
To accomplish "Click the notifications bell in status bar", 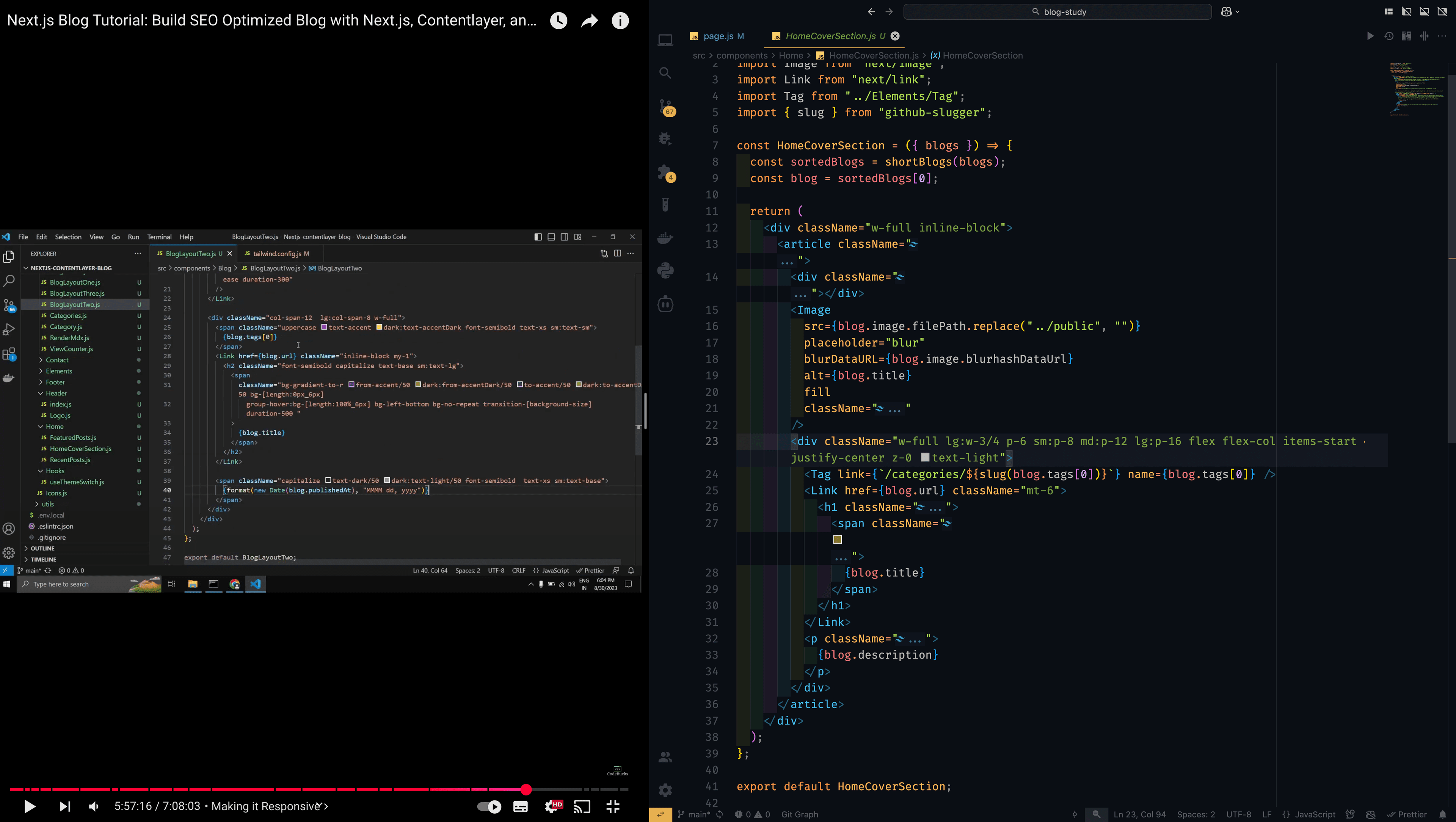I will coord(1442,815).
